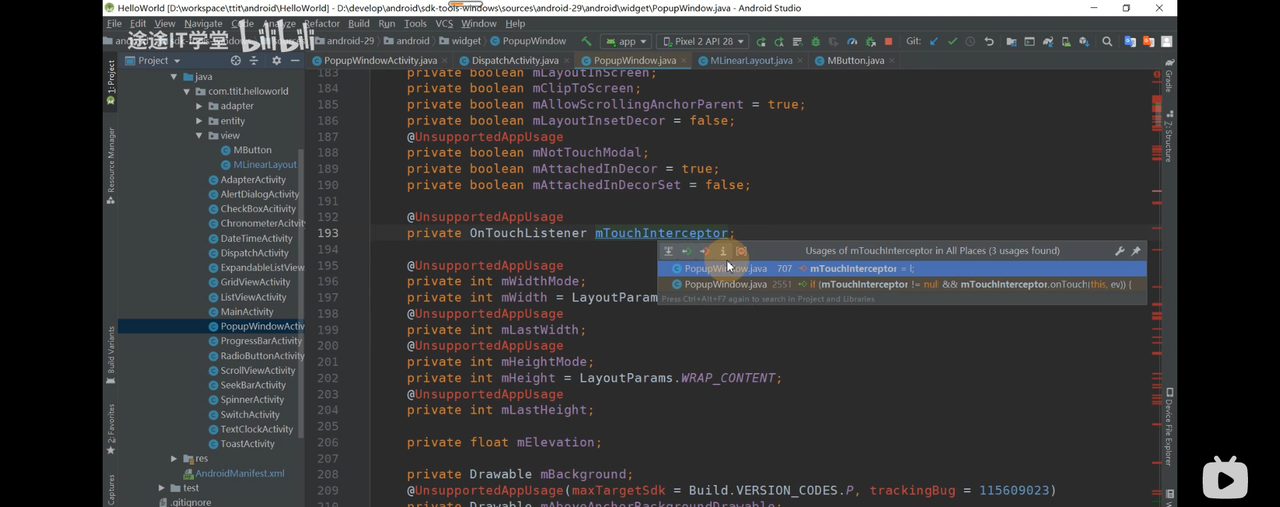Click locate target icon in Project panel
1280x507 pixels.
(x=236, y=61)
